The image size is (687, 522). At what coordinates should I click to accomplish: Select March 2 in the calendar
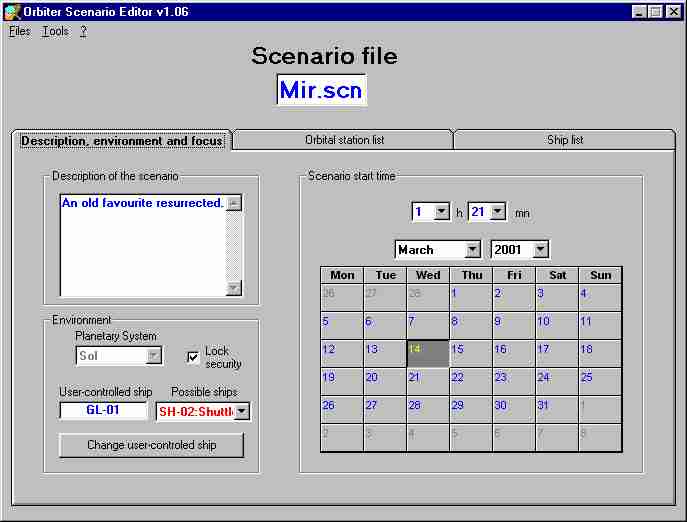(x=514, y=297)
